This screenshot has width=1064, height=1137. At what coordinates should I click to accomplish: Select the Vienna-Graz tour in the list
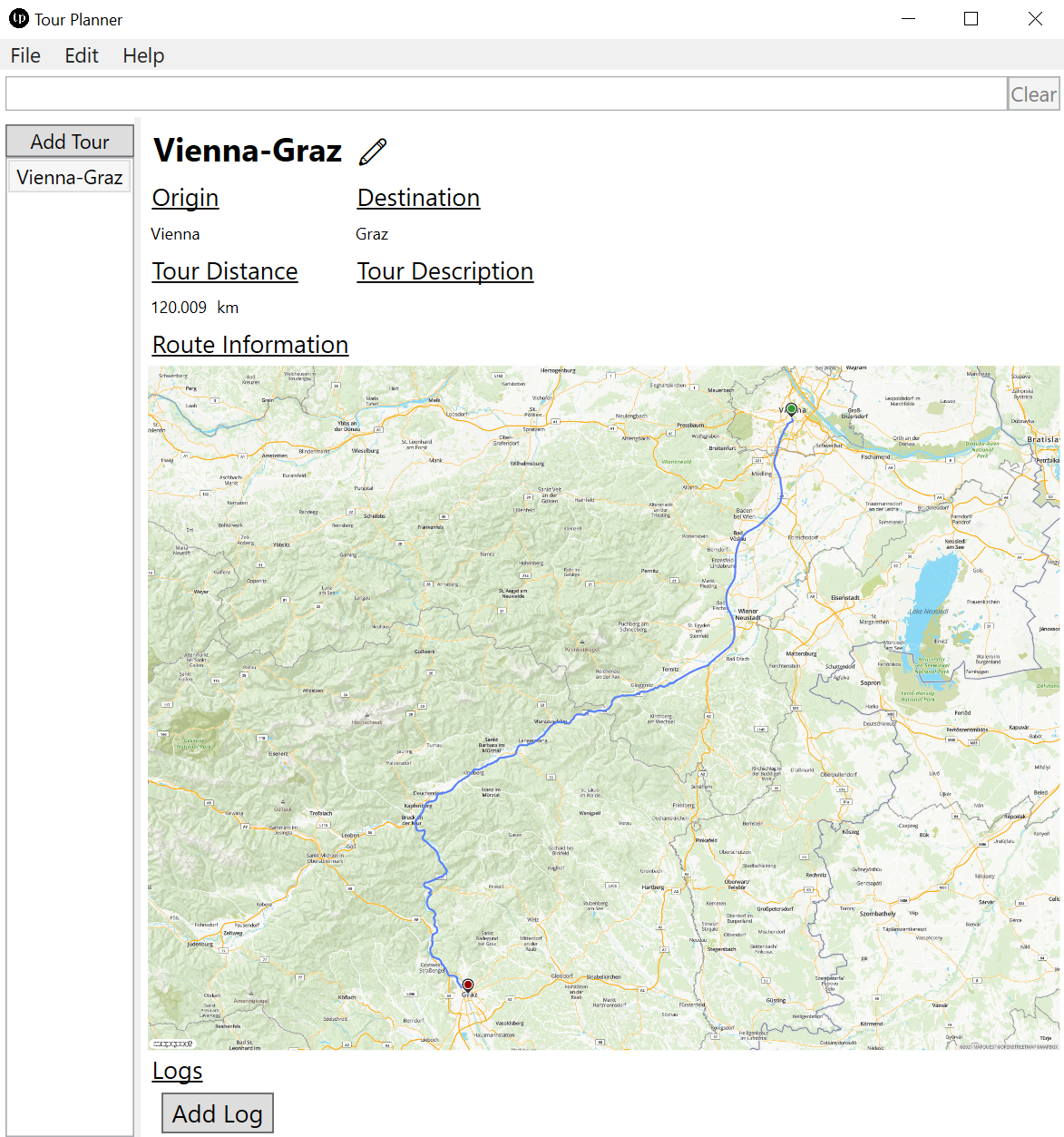[70, 177]
